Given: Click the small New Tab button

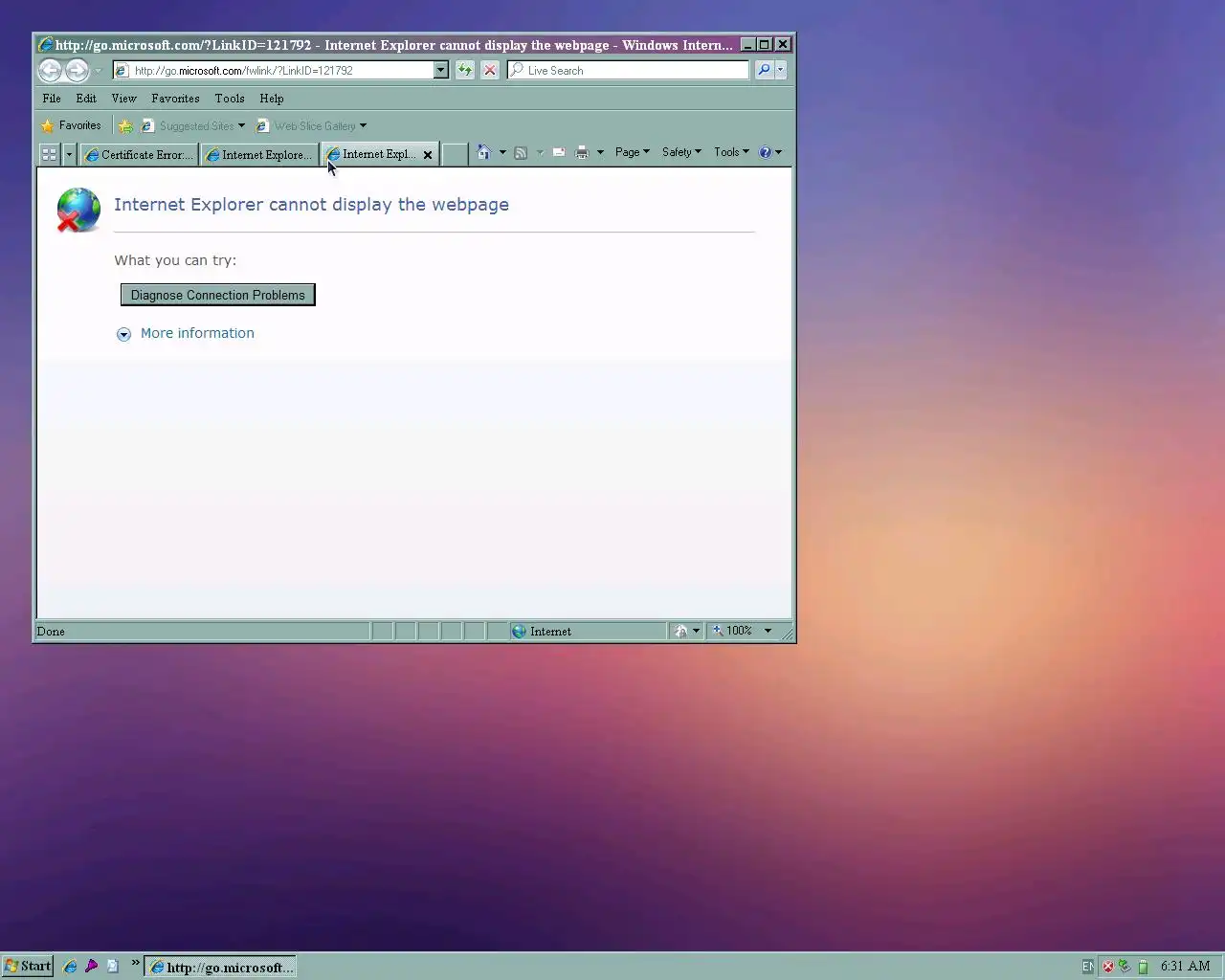Looking at the screenshot, I should point(455,154).
